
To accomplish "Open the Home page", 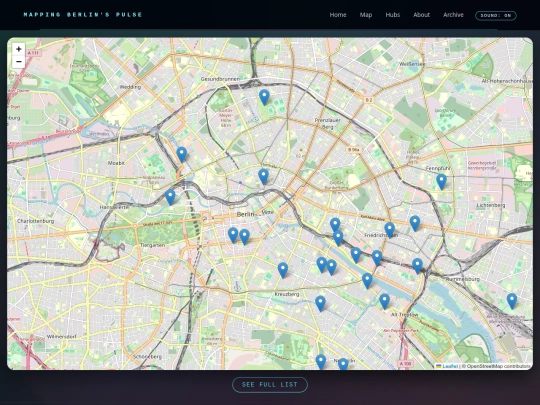I will (338, 15).
